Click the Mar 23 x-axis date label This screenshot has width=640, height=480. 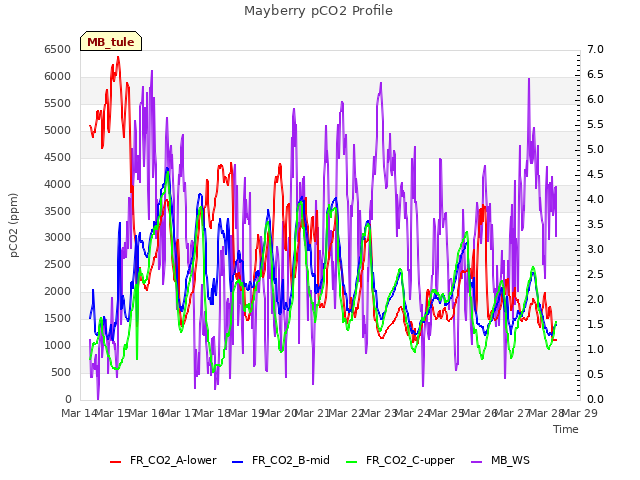point(379,413)
